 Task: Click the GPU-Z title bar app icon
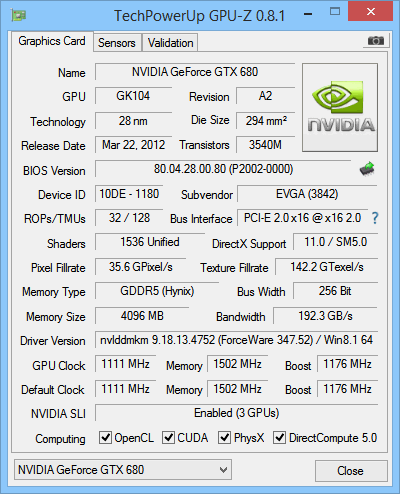pyautogui.click(x=18, y=15)
